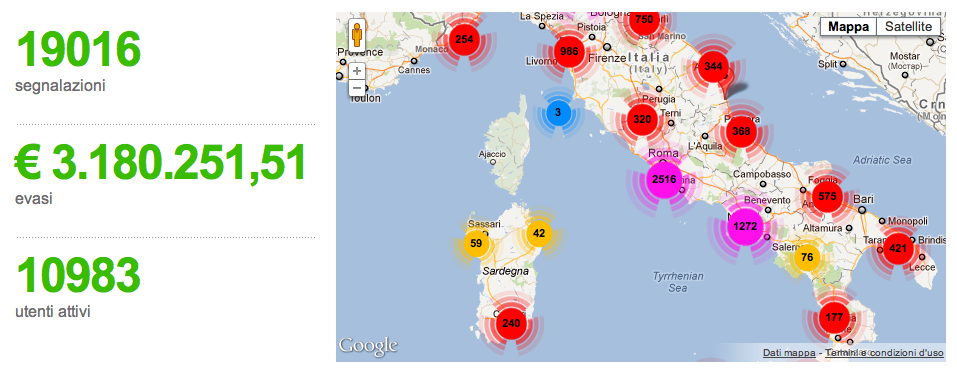Click the red 254 cluster near Monaco

464,40
